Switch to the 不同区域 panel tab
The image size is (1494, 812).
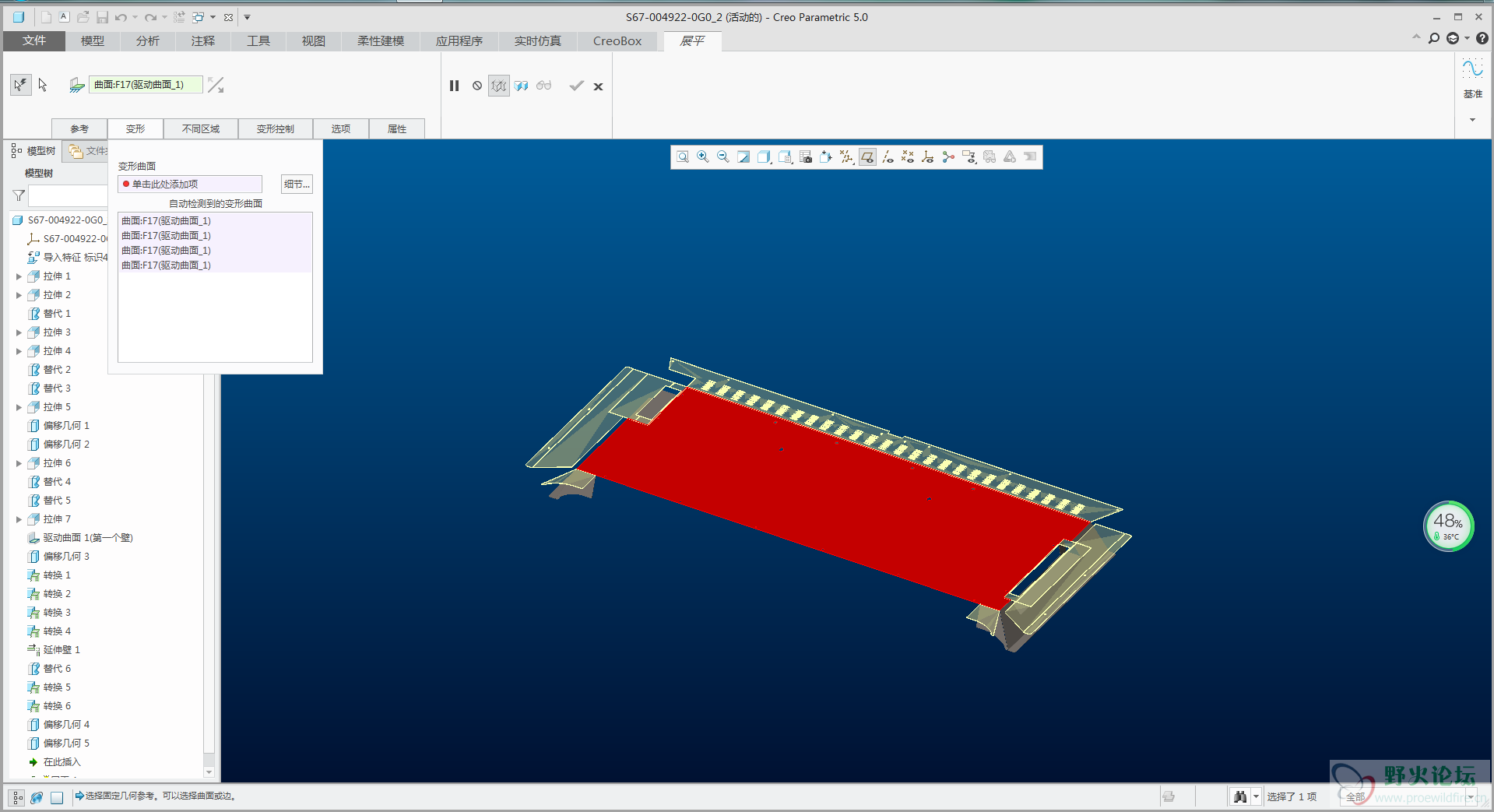201,128
